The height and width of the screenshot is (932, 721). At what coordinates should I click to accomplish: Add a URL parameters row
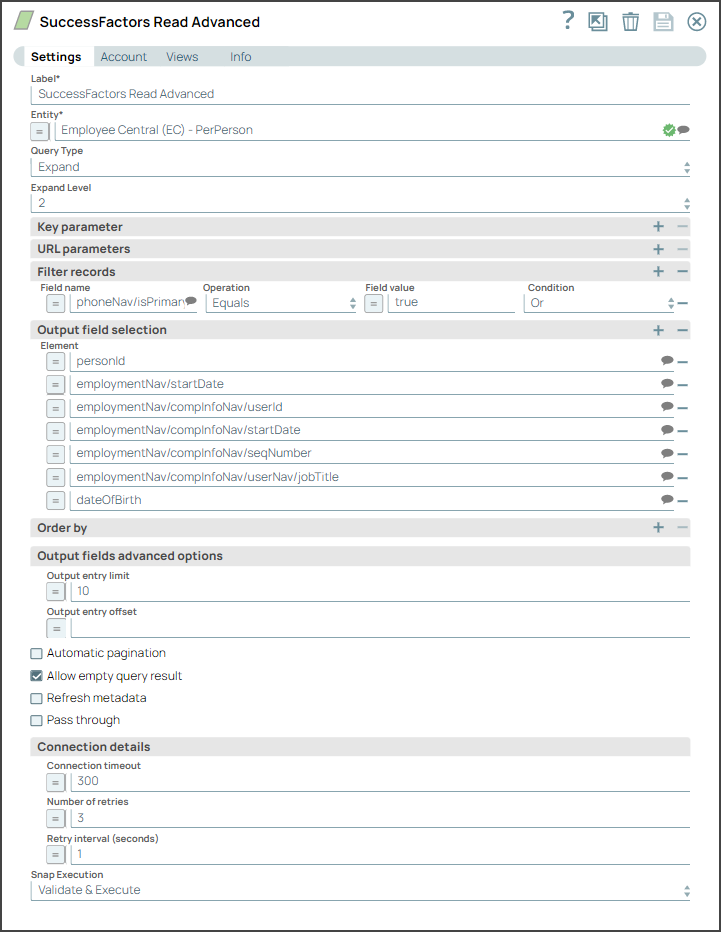pos(659,249)
